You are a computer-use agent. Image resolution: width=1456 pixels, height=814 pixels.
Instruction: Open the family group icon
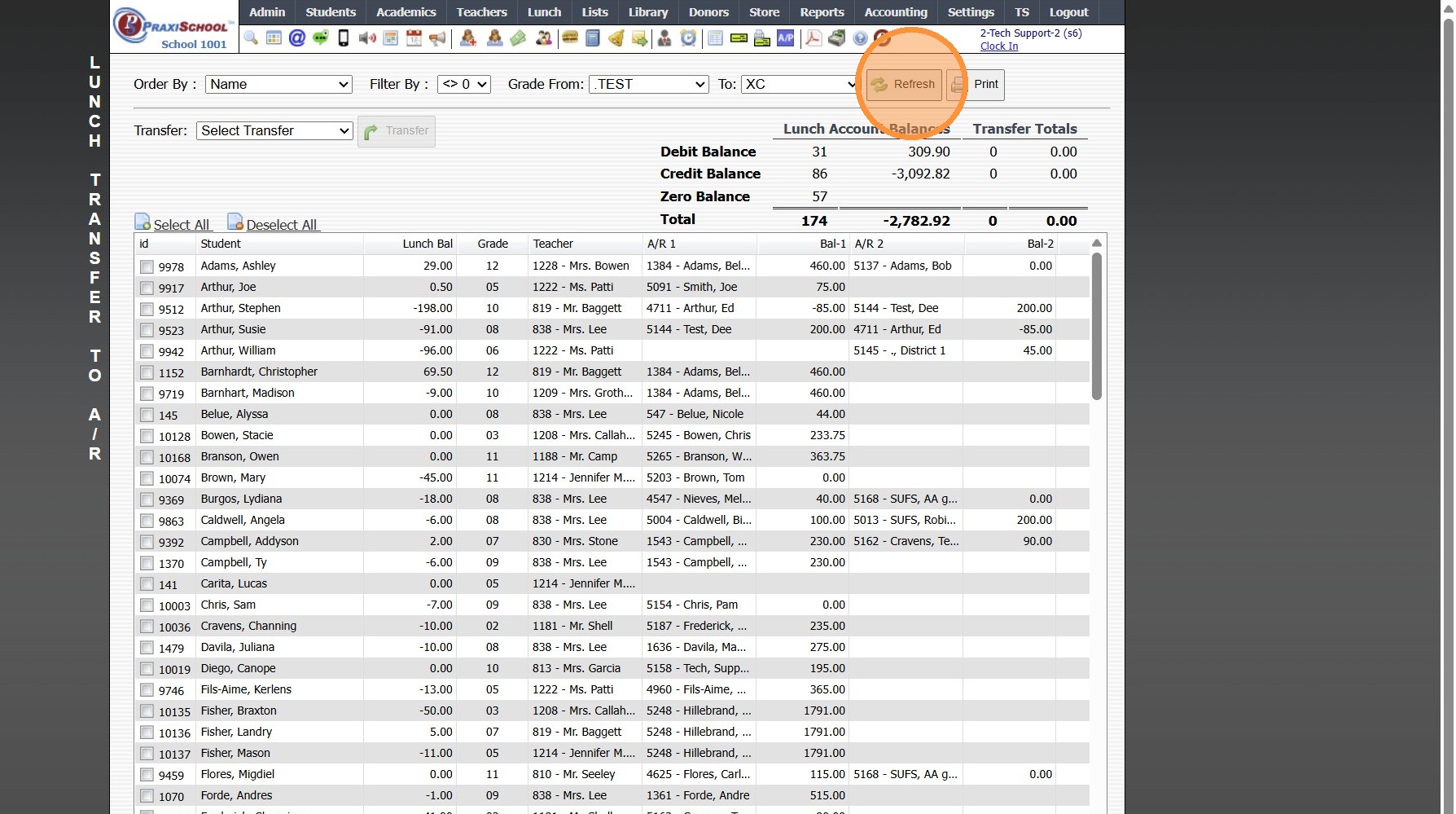543,38
